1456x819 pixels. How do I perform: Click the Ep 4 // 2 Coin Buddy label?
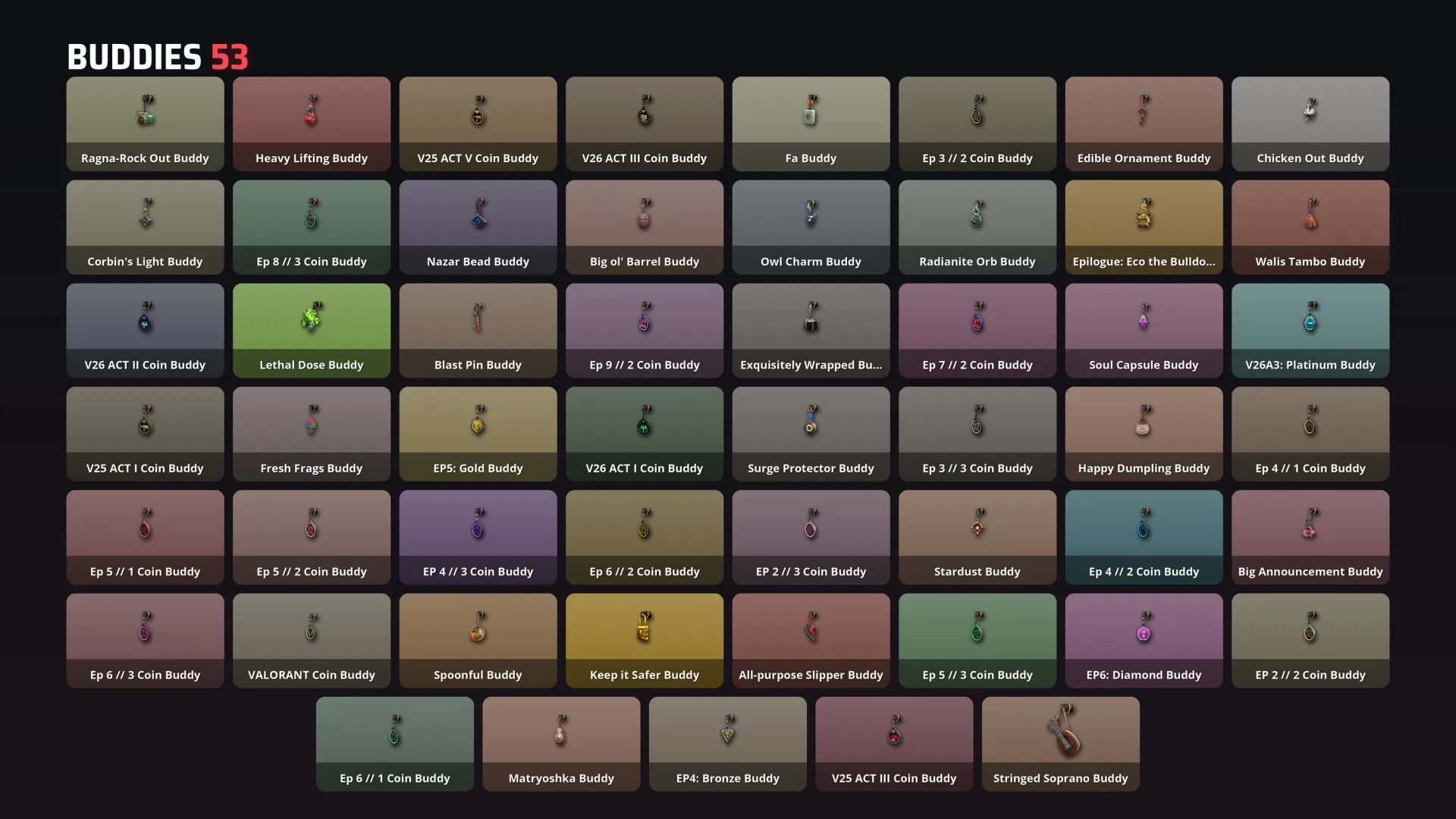pos(1144,572)
